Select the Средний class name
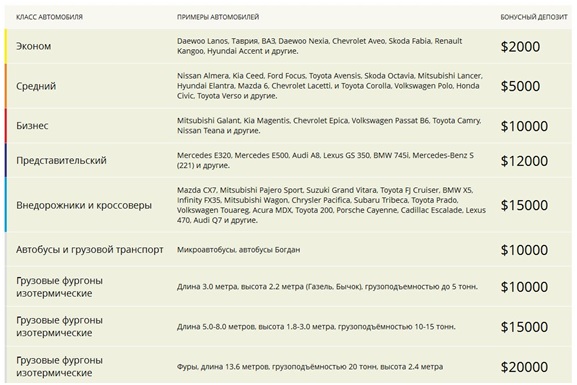This screenshot has height=385, width=577. click(x=36, y=86)
